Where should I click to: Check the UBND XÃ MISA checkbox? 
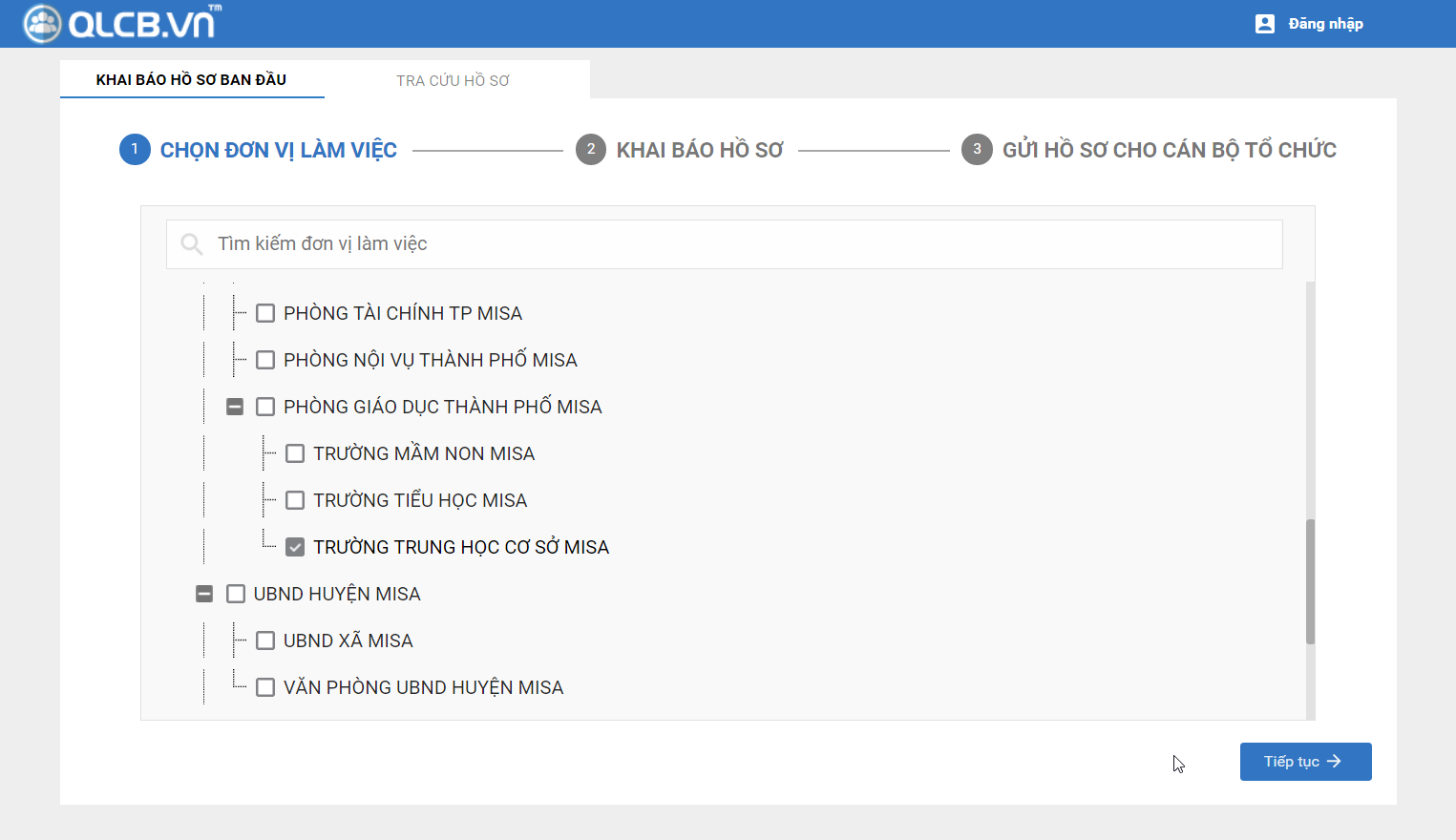pyautogui.click(x=265, y=640)
